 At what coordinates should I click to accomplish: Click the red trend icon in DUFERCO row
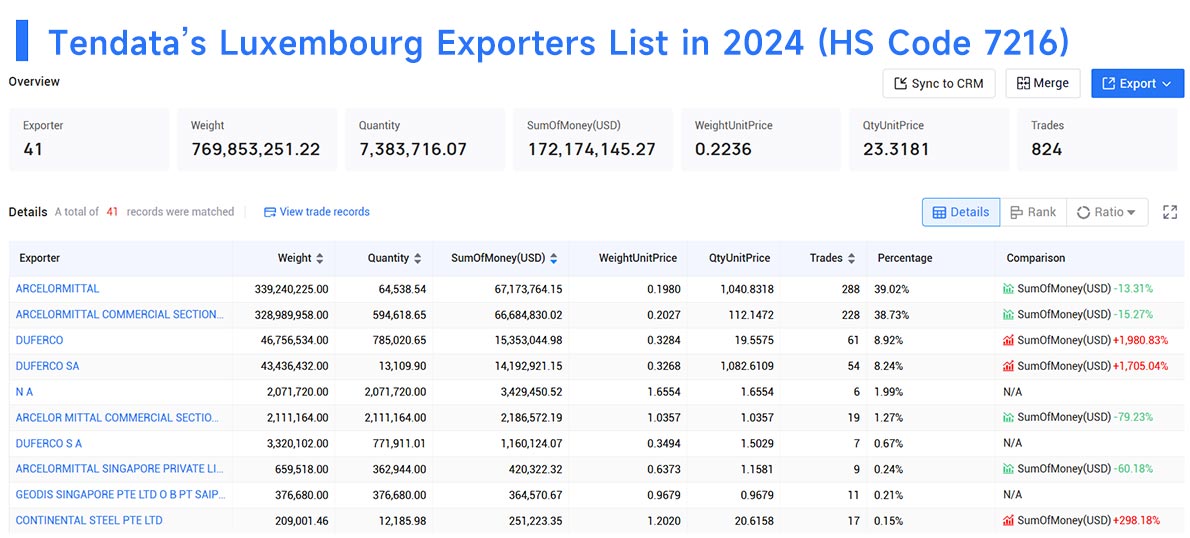(x=1008, y=340)
